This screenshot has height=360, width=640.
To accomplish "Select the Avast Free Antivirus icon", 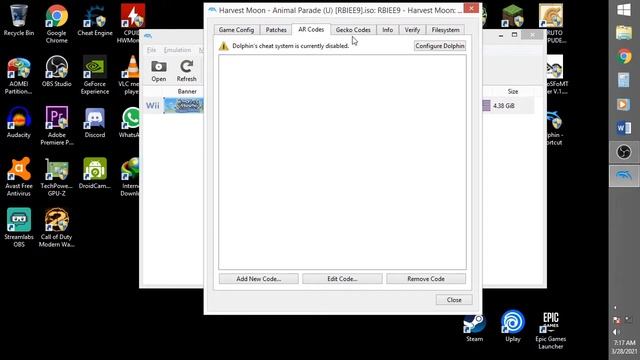I will pyautogui.click(x=19, y=177).
